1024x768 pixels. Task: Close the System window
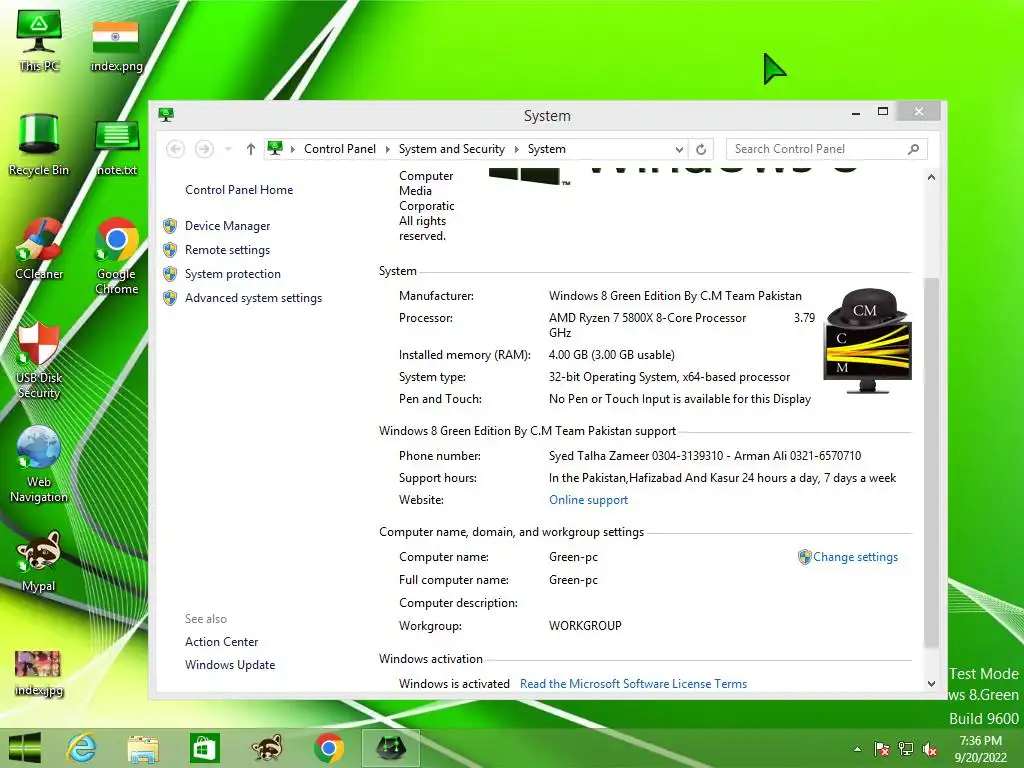click(x=919, y=112)
